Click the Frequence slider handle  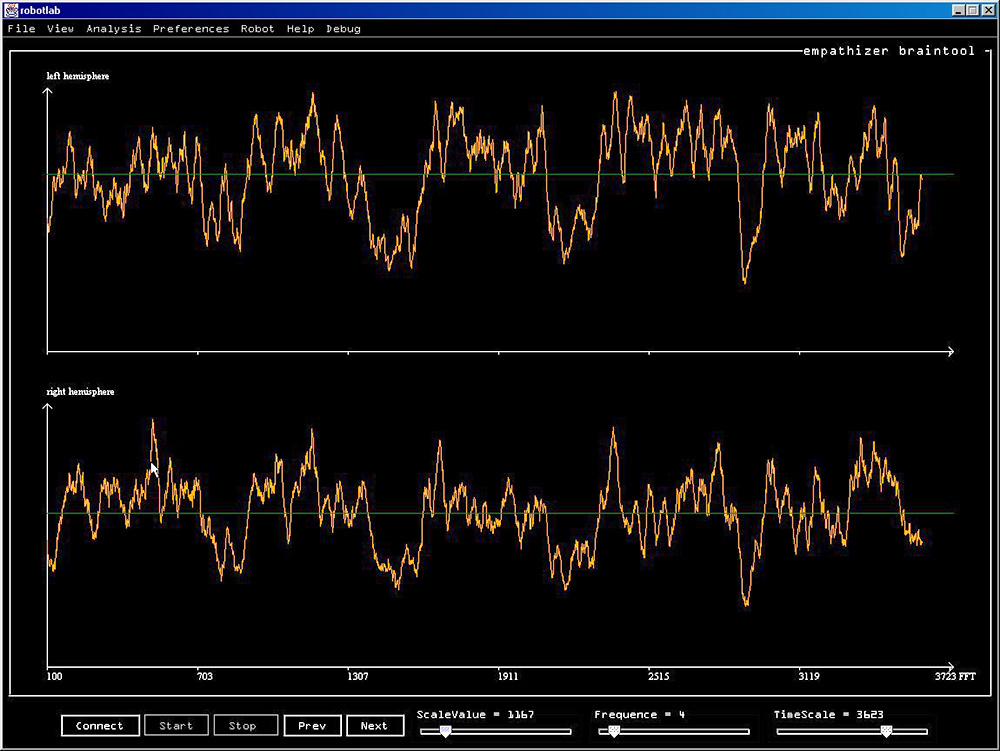coord(614,731)
